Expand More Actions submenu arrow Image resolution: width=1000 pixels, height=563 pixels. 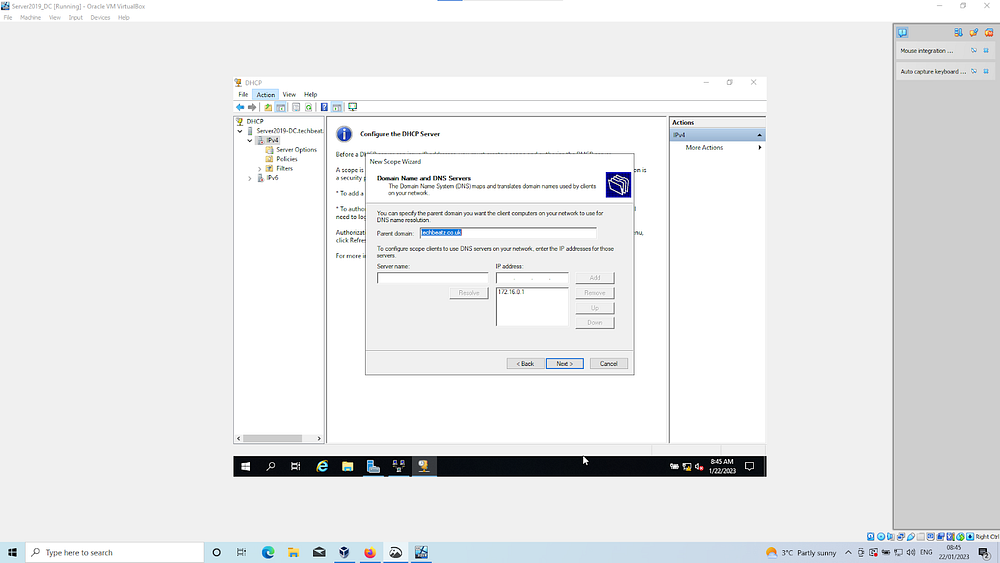[x=760, y=148]
